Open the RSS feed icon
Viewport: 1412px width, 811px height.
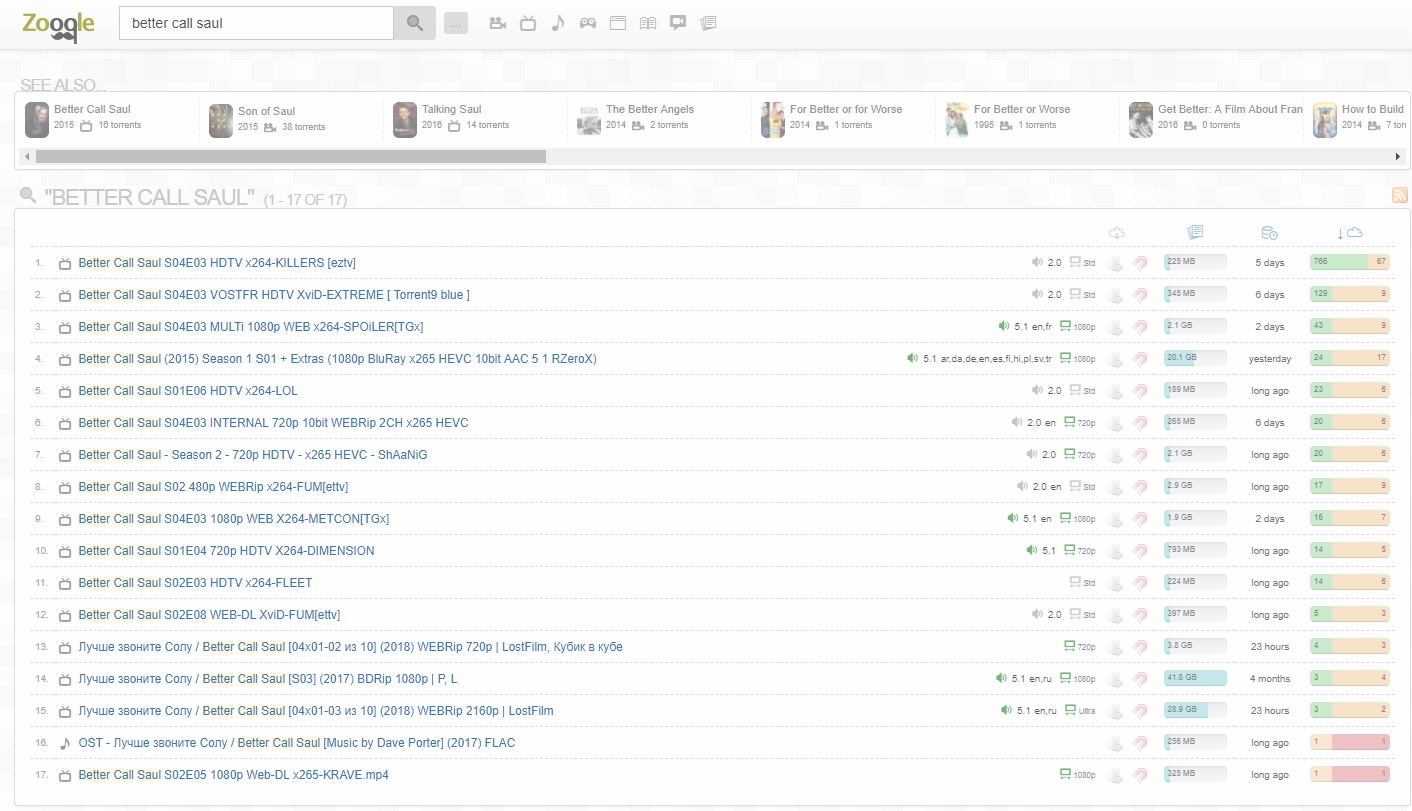click(x=1399, y=196)
